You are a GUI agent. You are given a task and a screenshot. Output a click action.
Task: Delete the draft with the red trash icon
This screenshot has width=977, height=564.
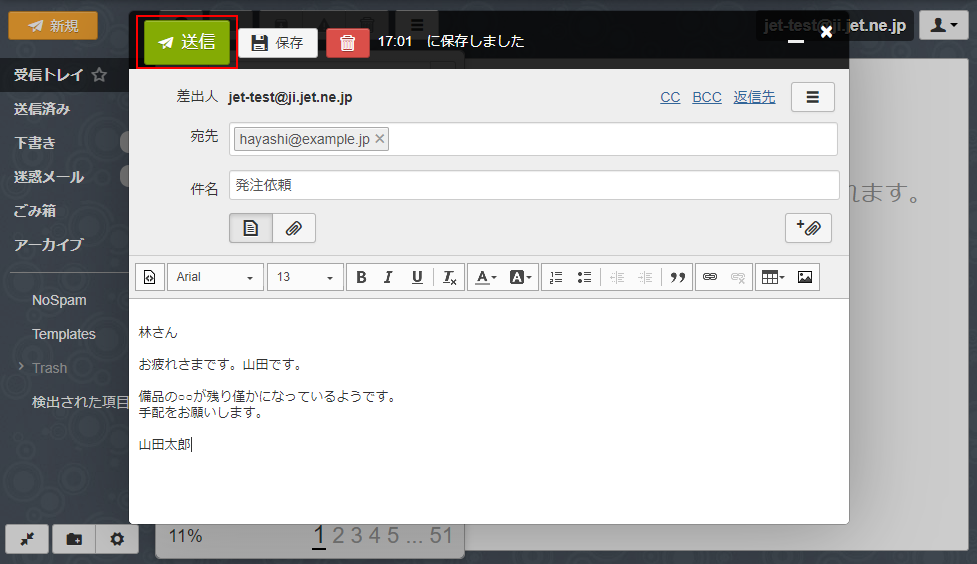click(x=347, y=42)
